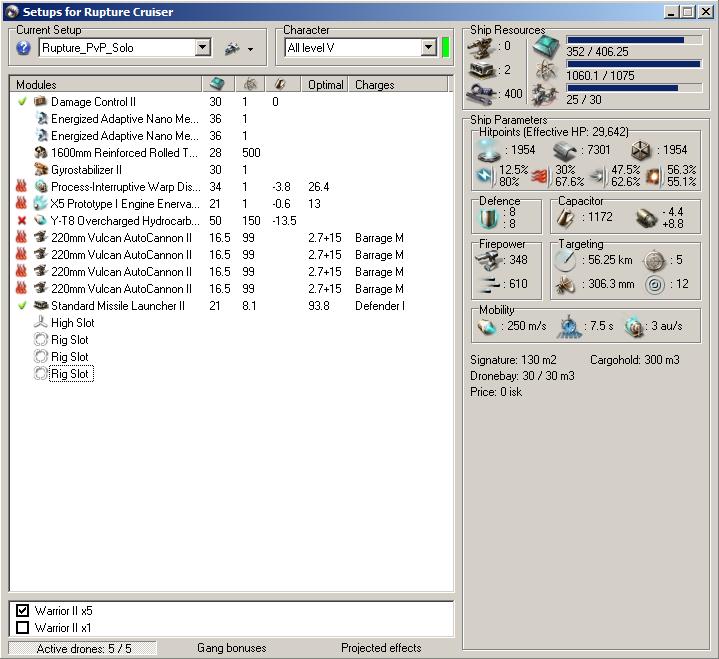Click the drone bandwidth progress bar
This screenshot has width=719, height=659.
click(634, 88)
